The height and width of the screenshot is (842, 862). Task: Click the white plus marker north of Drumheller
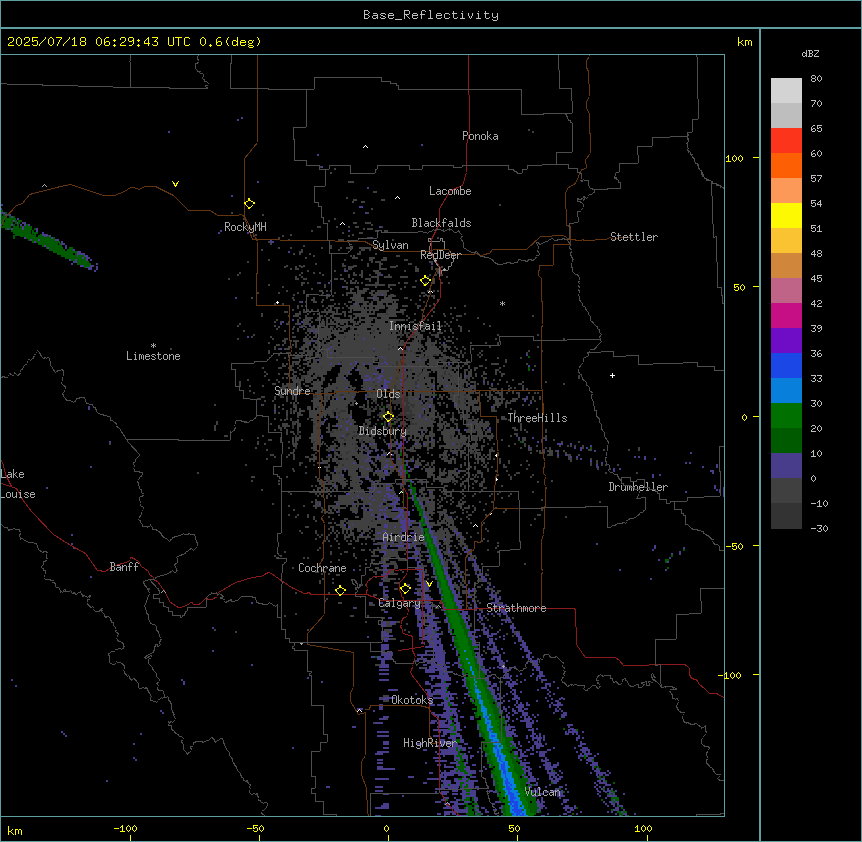click(612, 375)
